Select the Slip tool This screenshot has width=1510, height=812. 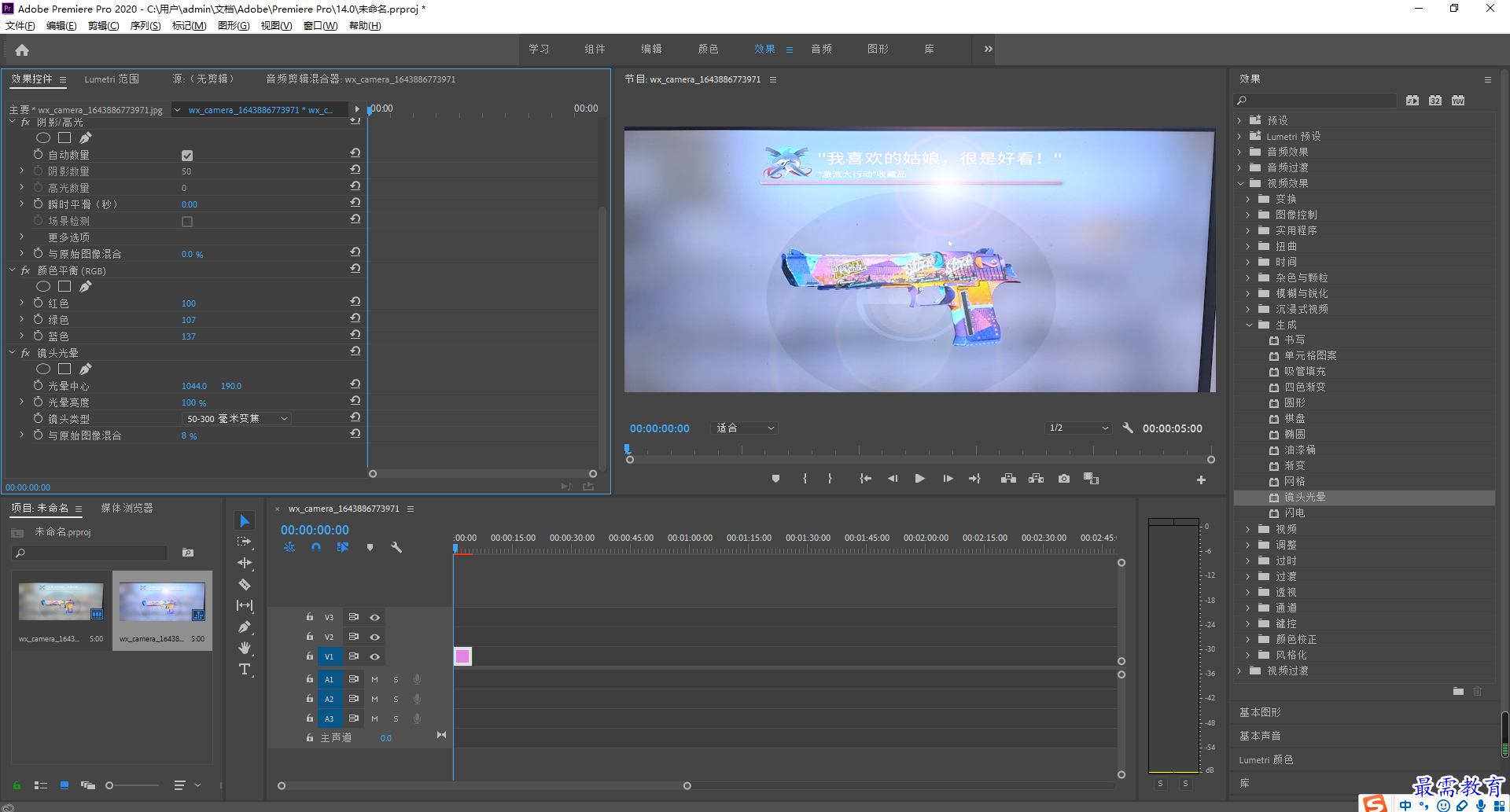pos(245,605)
